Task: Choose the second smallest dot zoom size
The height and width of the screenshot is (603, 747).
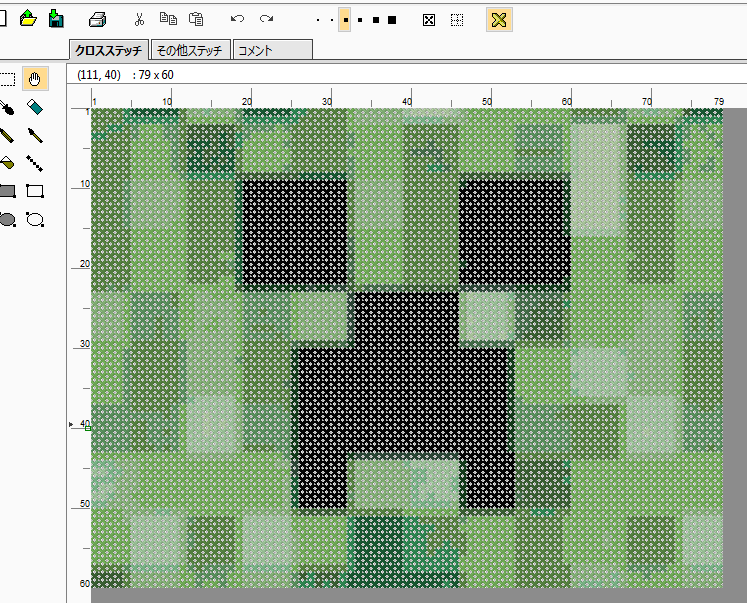Action: [x=332, y=20]
